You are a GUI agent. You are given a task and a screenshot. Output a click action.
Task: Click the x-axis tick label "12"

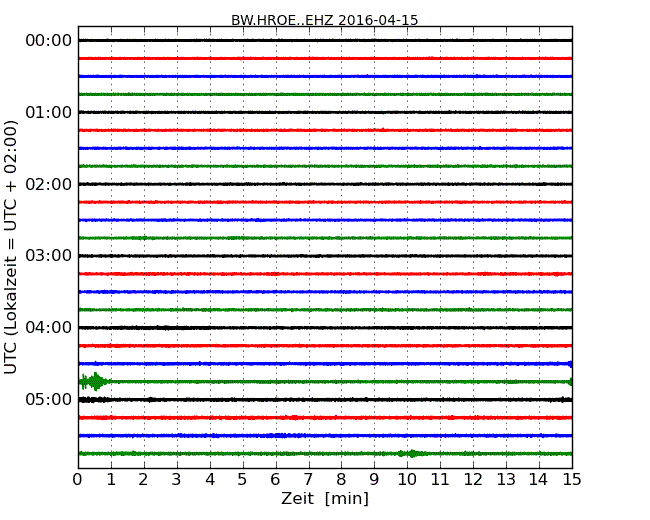pyautogui.click(x=473, y=480)
